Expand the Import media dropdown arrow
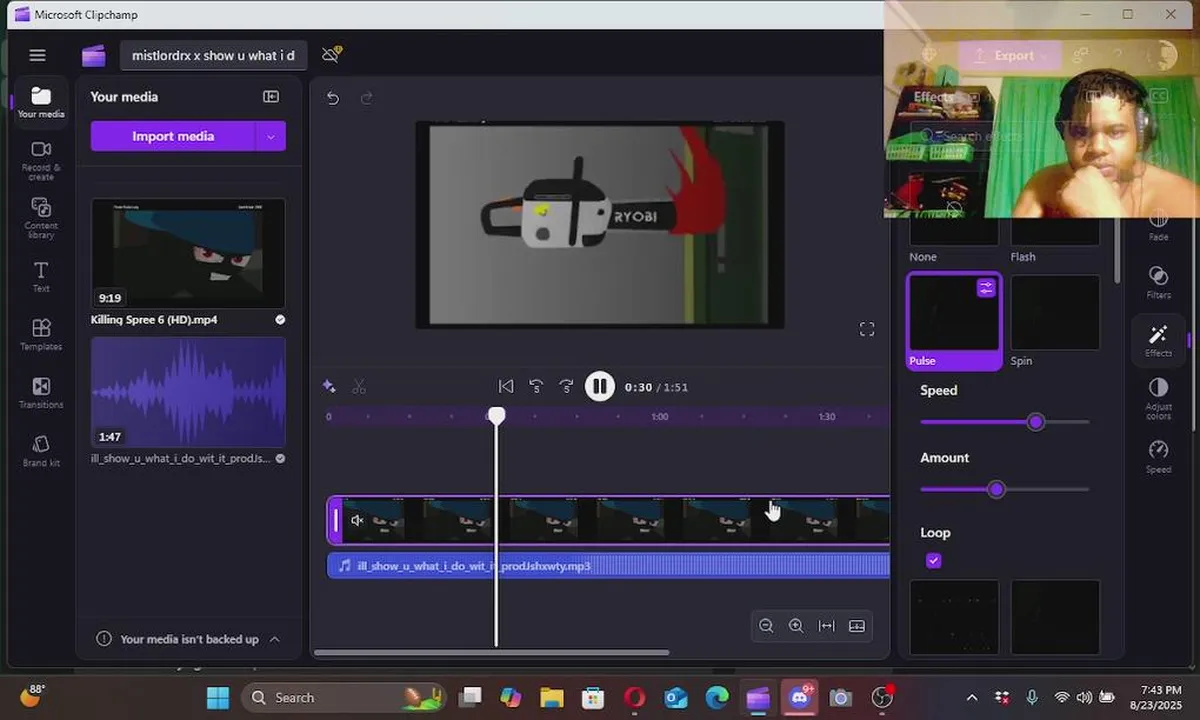This screenshot has height=720, width=1200. [271, 136]
